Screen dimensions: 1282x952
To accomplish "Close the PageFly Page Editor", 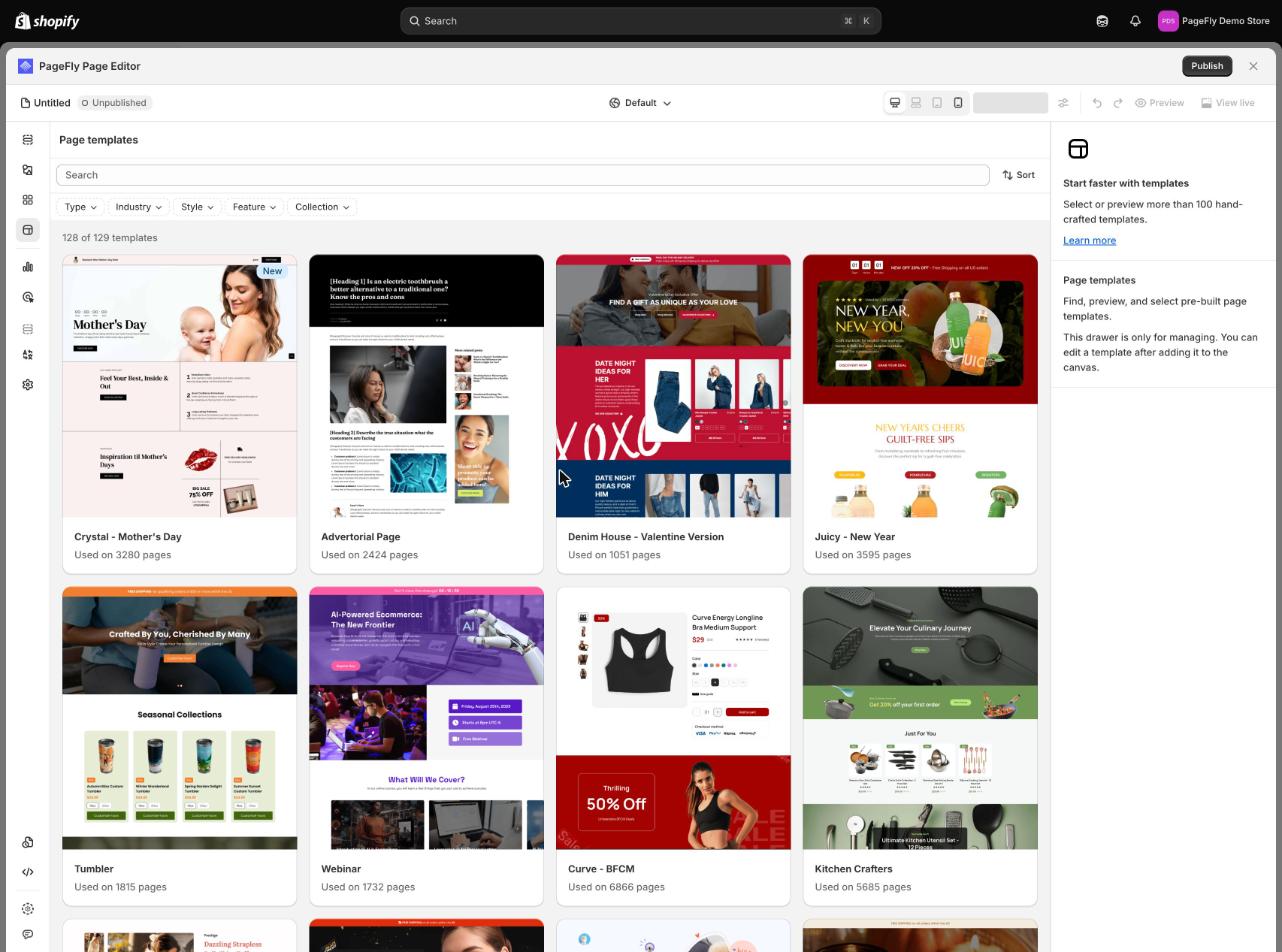I will click(1253, 66).
